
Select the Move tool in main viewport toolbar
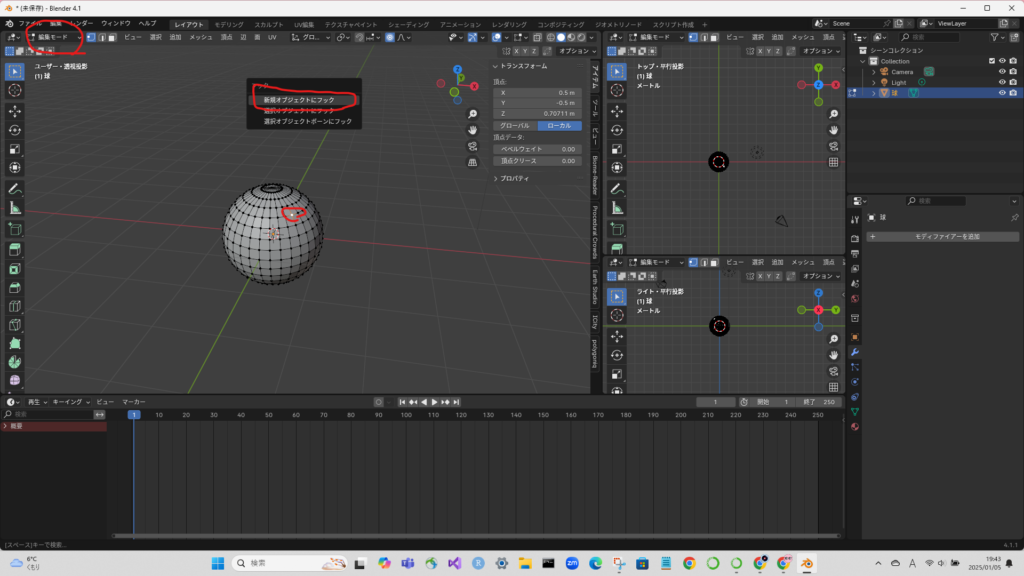pyautogui.click(x=15, y=110)
